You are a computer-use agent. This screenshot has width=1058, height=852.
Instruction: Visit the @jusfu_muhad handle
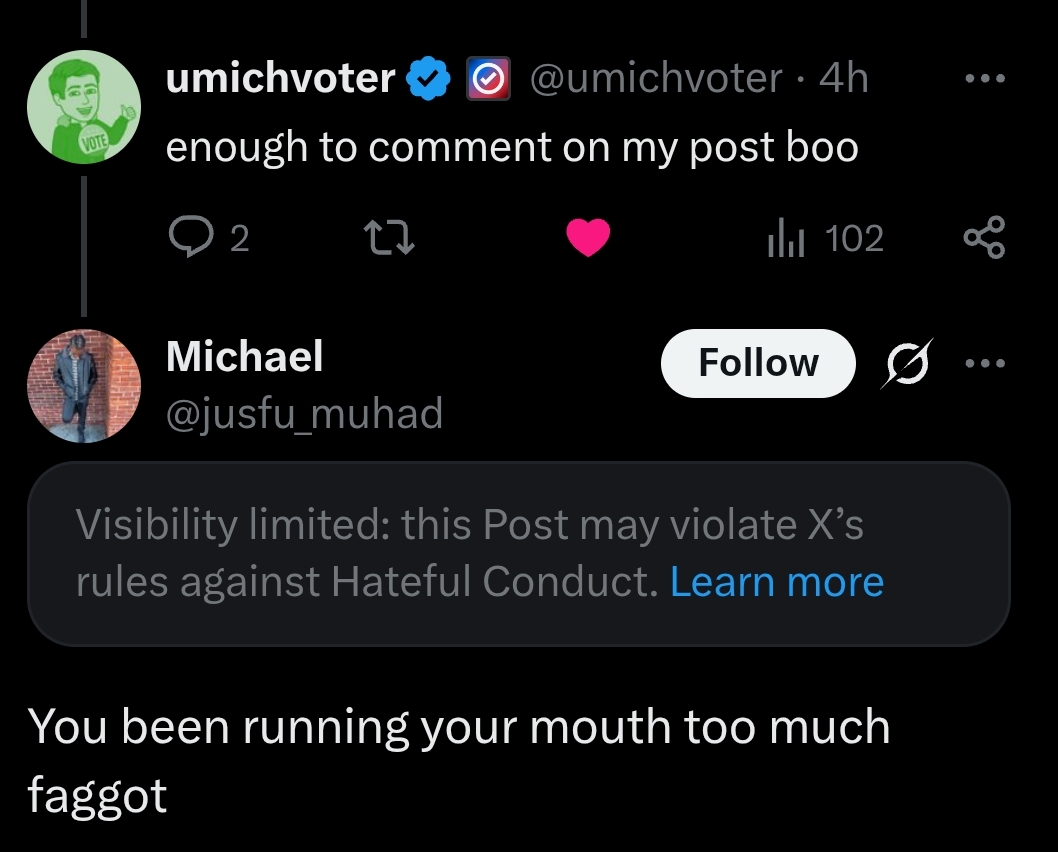click(x=304, y=411)
